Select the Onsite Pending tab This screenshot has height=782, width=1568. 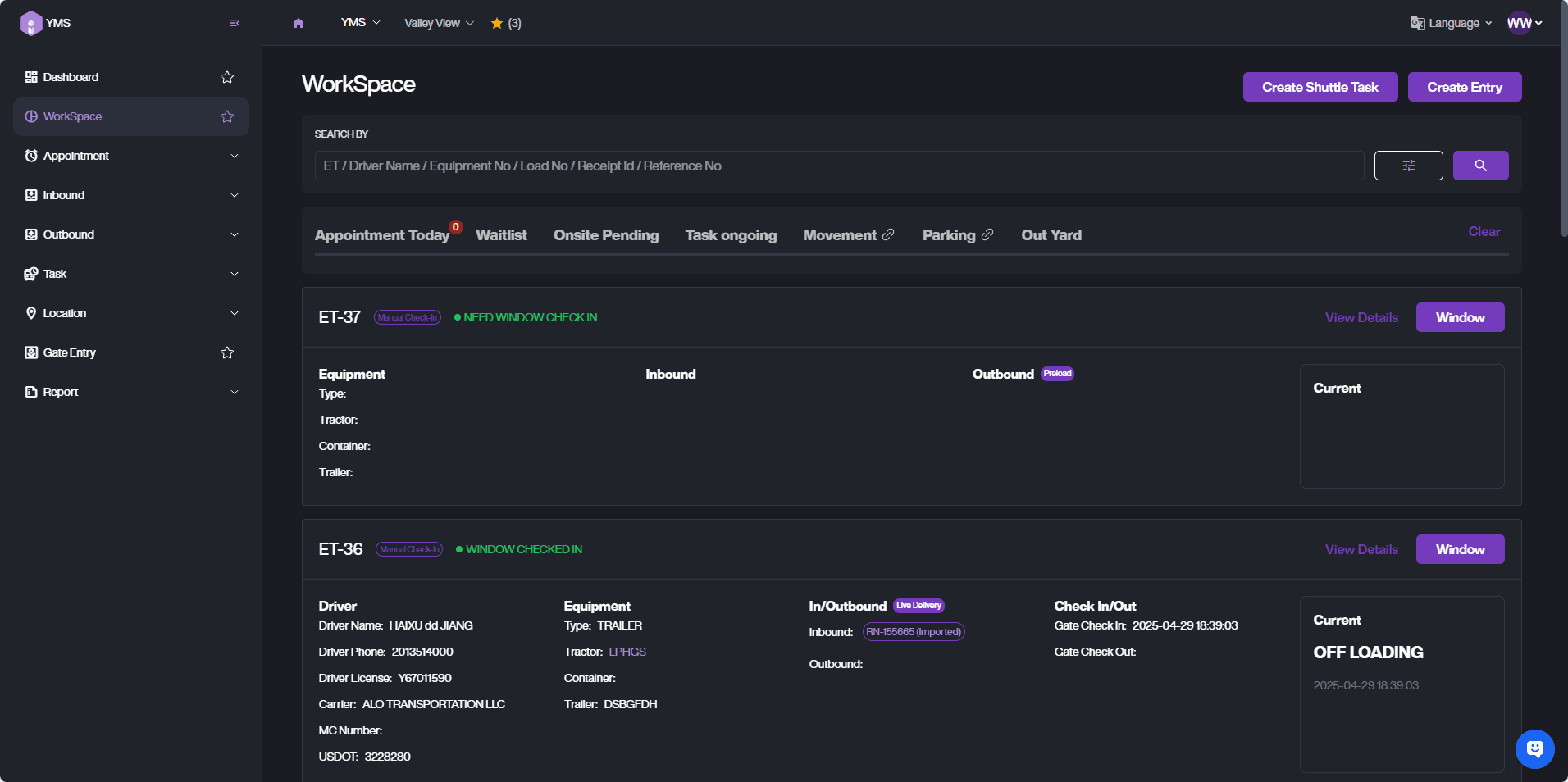605,235
